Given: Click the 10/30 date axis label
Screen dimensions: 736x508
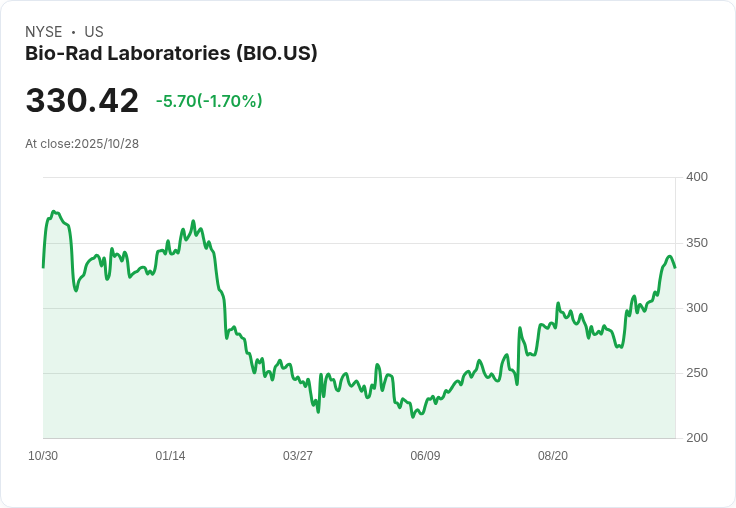Looking at the screenshot, I should [43, 456].
